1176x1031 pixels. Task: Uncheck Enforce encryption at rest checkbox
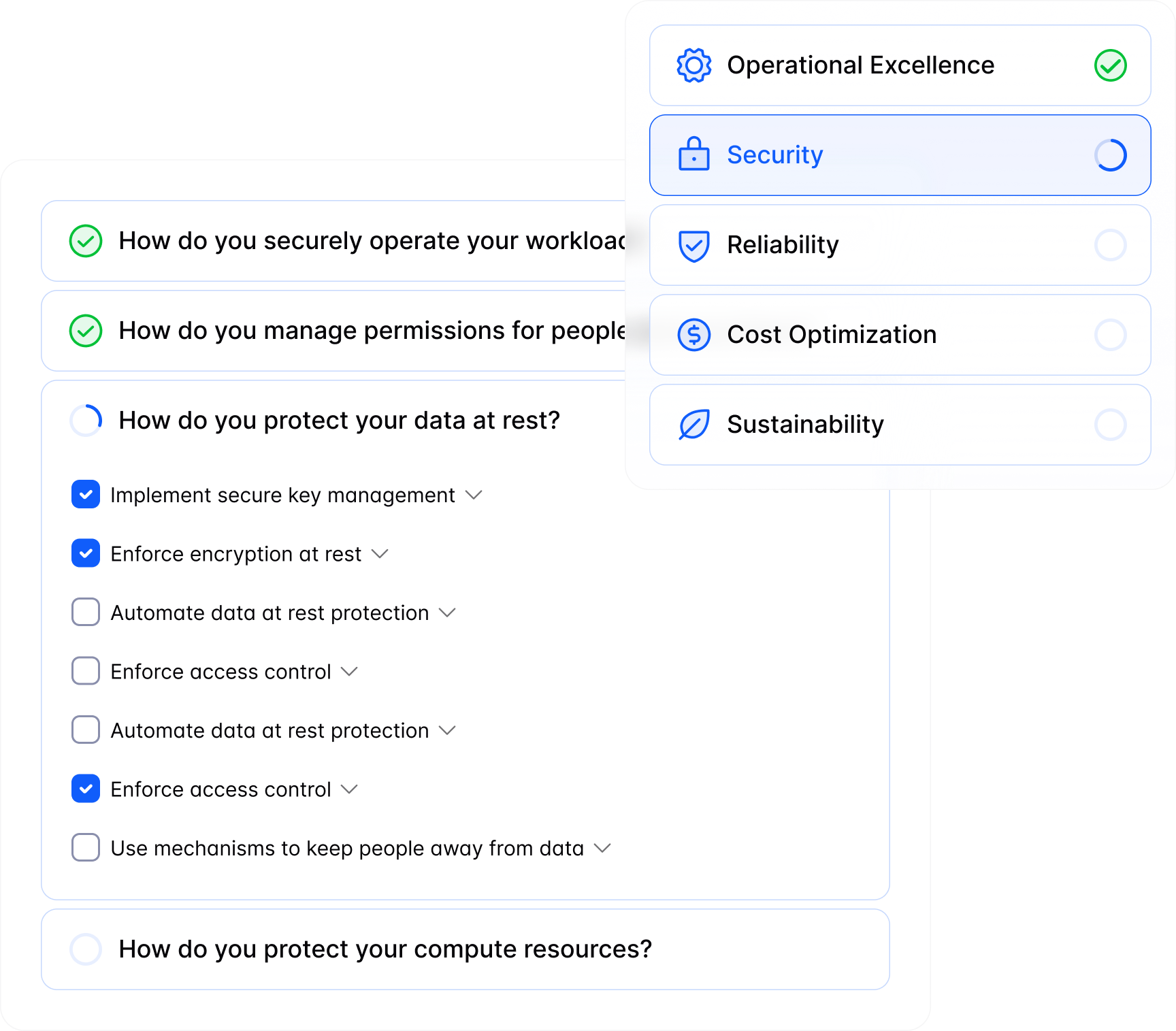[x=86, y=553]
